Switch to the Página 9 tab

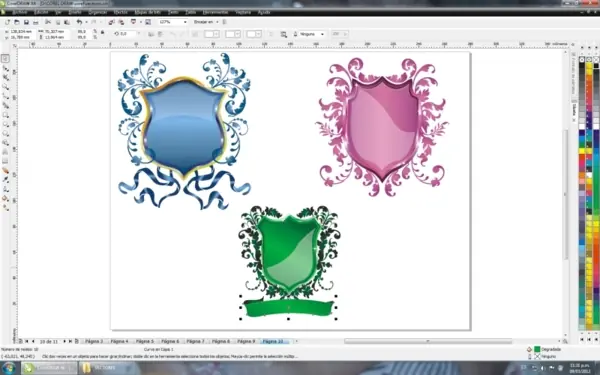coord(246,341)
